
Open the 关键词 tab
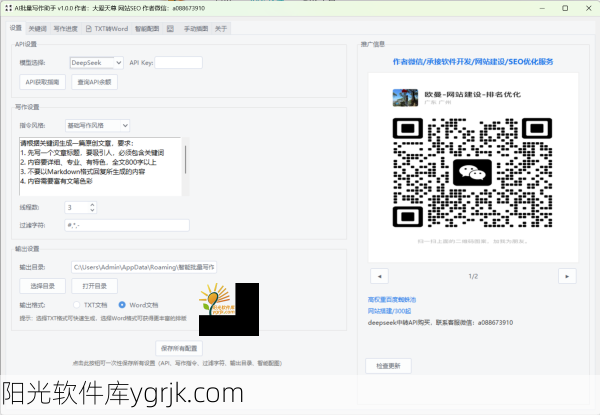[38, 29]
